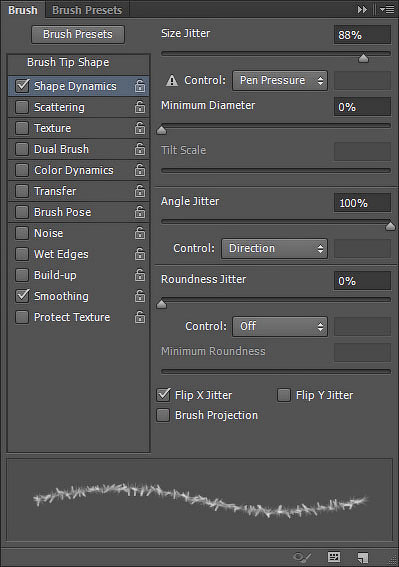Open the Brush panel flyout menu
The height and width of the screenshot is (567, 399).
pos(387,10)
